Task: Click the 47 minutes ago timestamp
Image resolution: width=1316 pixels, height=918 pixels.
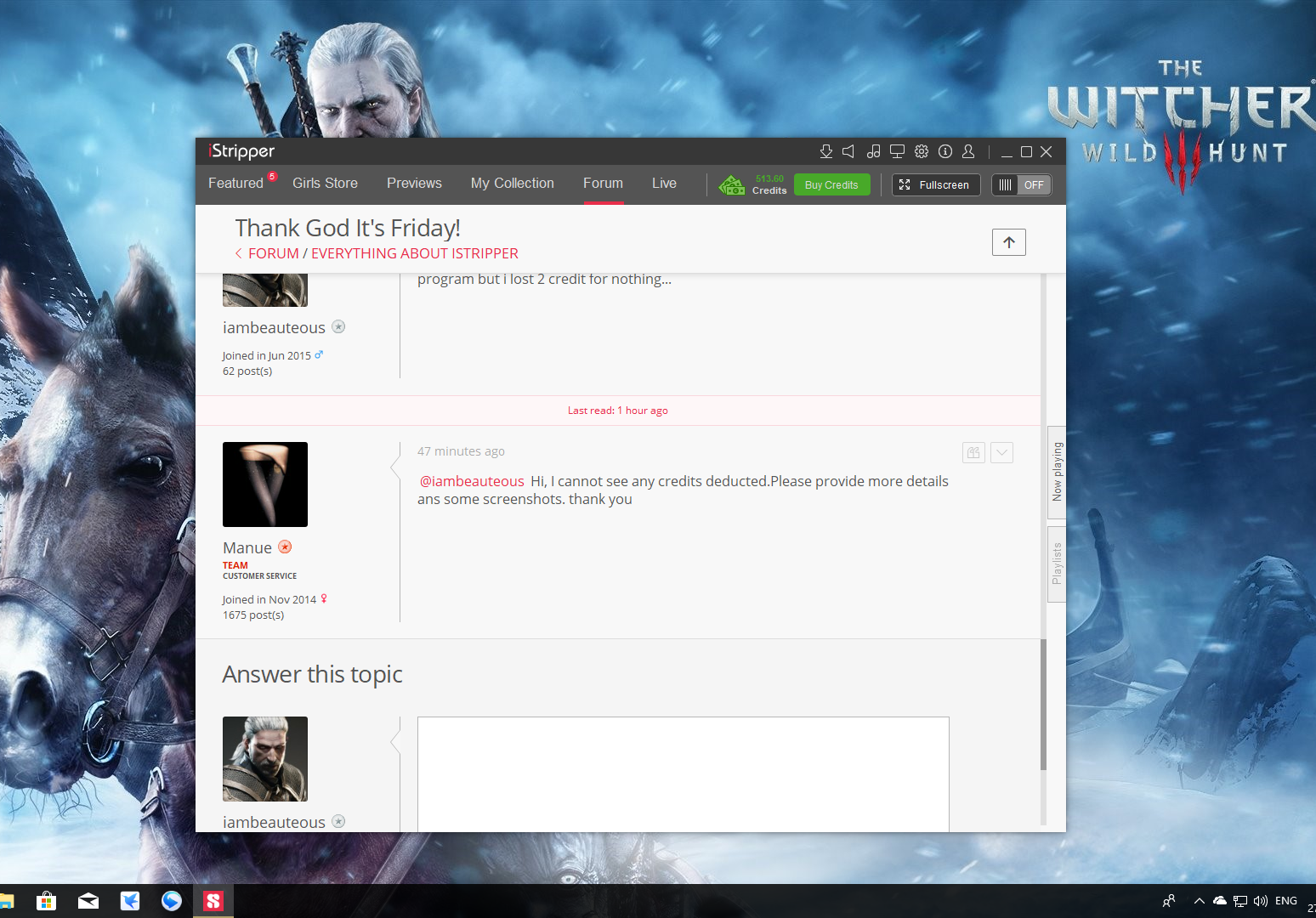Action: [461, 451]
